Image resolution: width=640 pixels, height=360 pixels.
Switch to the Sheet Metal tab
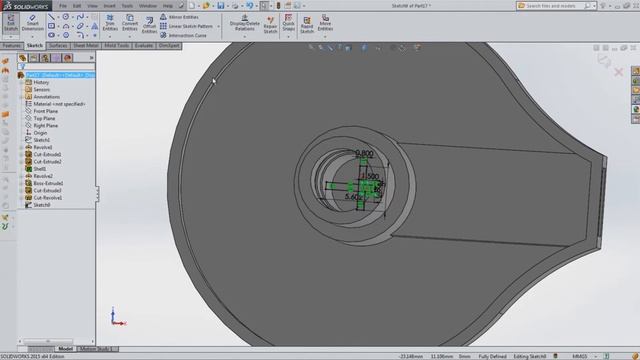[86, 46]
